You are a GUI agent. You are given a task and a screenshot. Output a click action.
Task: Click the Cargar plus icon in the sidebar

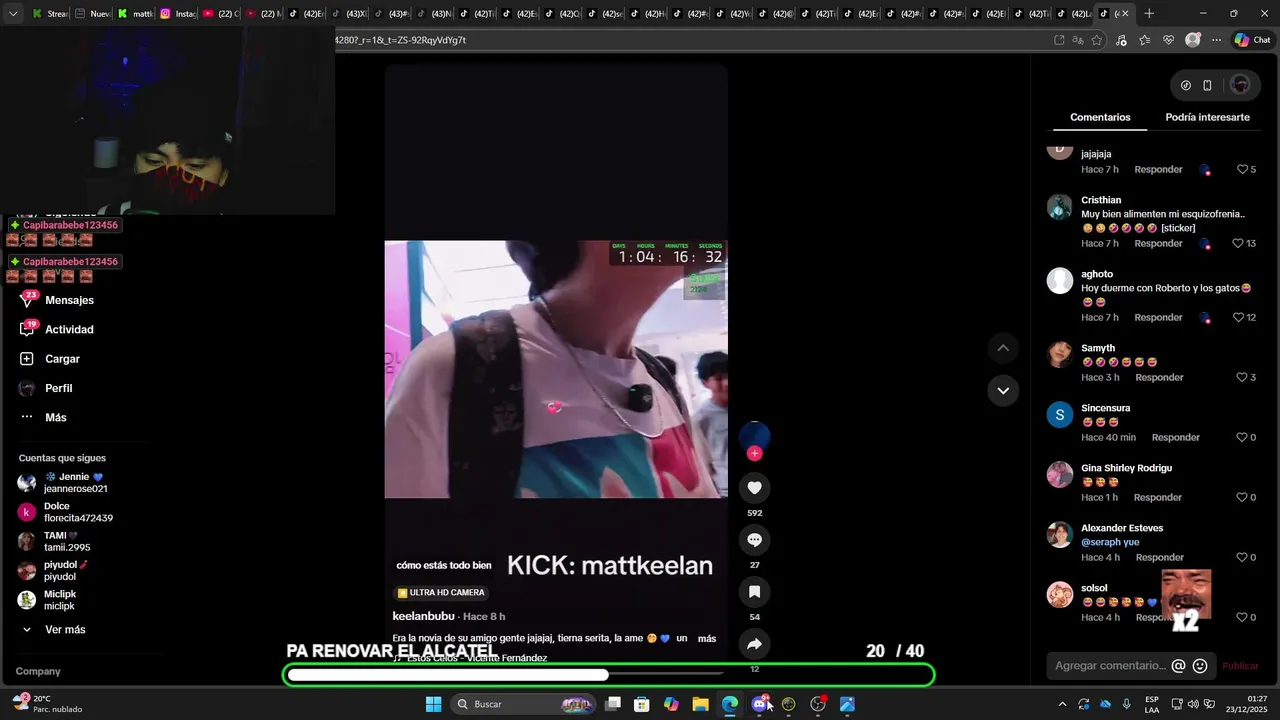click(x=27, y=359)
